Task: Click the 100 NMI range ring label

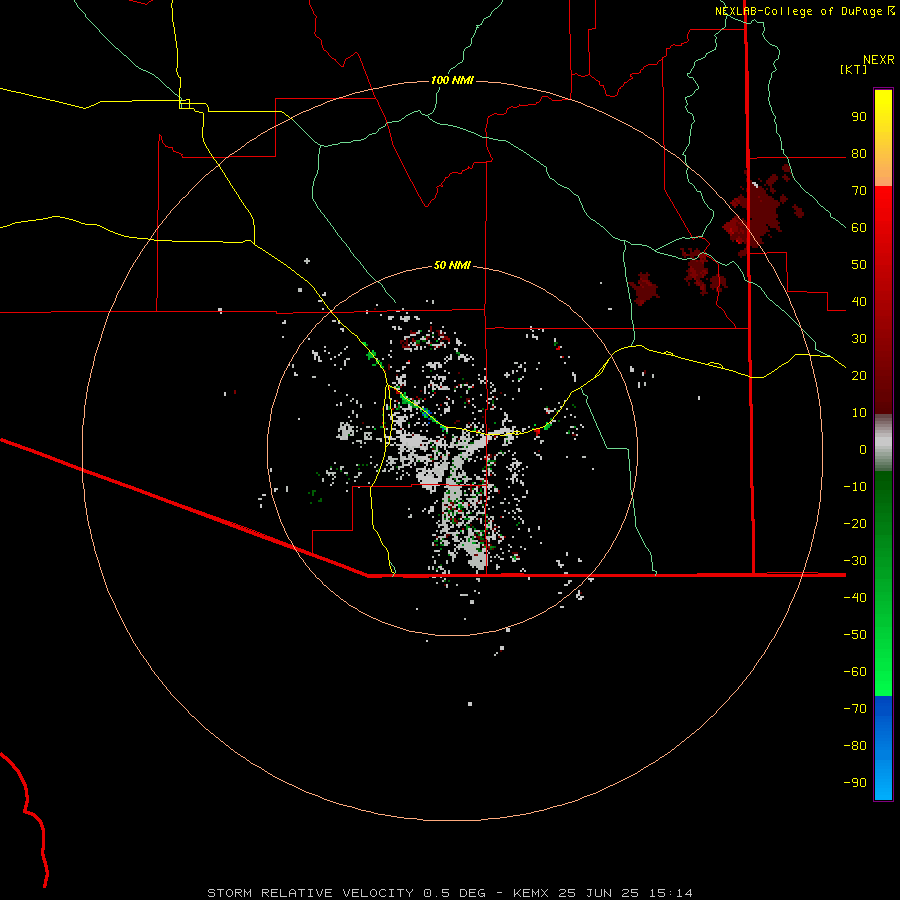Action: pyautogui.click(x=452, y=80)
